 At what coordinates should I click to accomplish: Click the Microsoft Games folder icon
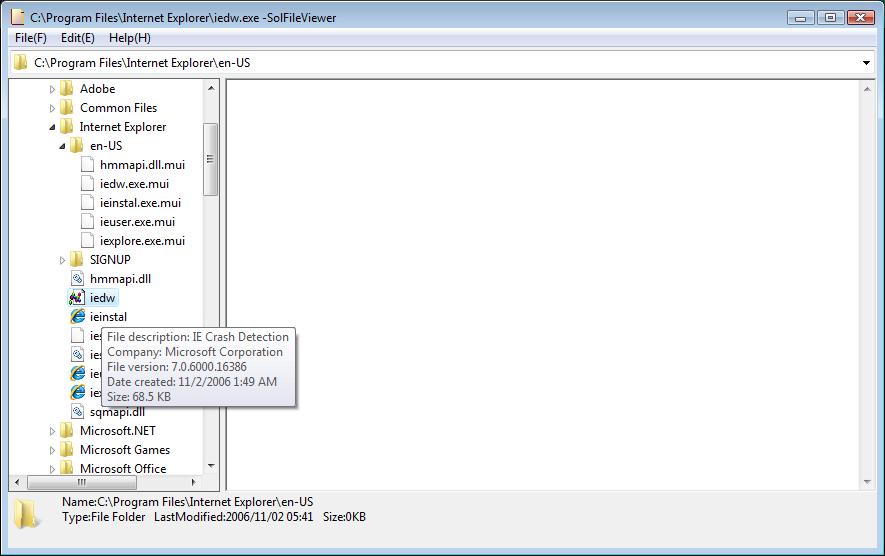(67, 450)
